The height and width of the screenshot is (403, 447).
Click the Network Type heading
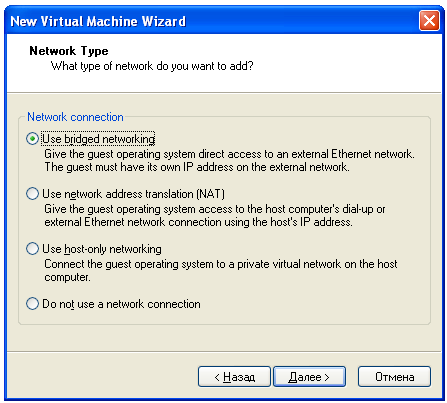[69, 51]
